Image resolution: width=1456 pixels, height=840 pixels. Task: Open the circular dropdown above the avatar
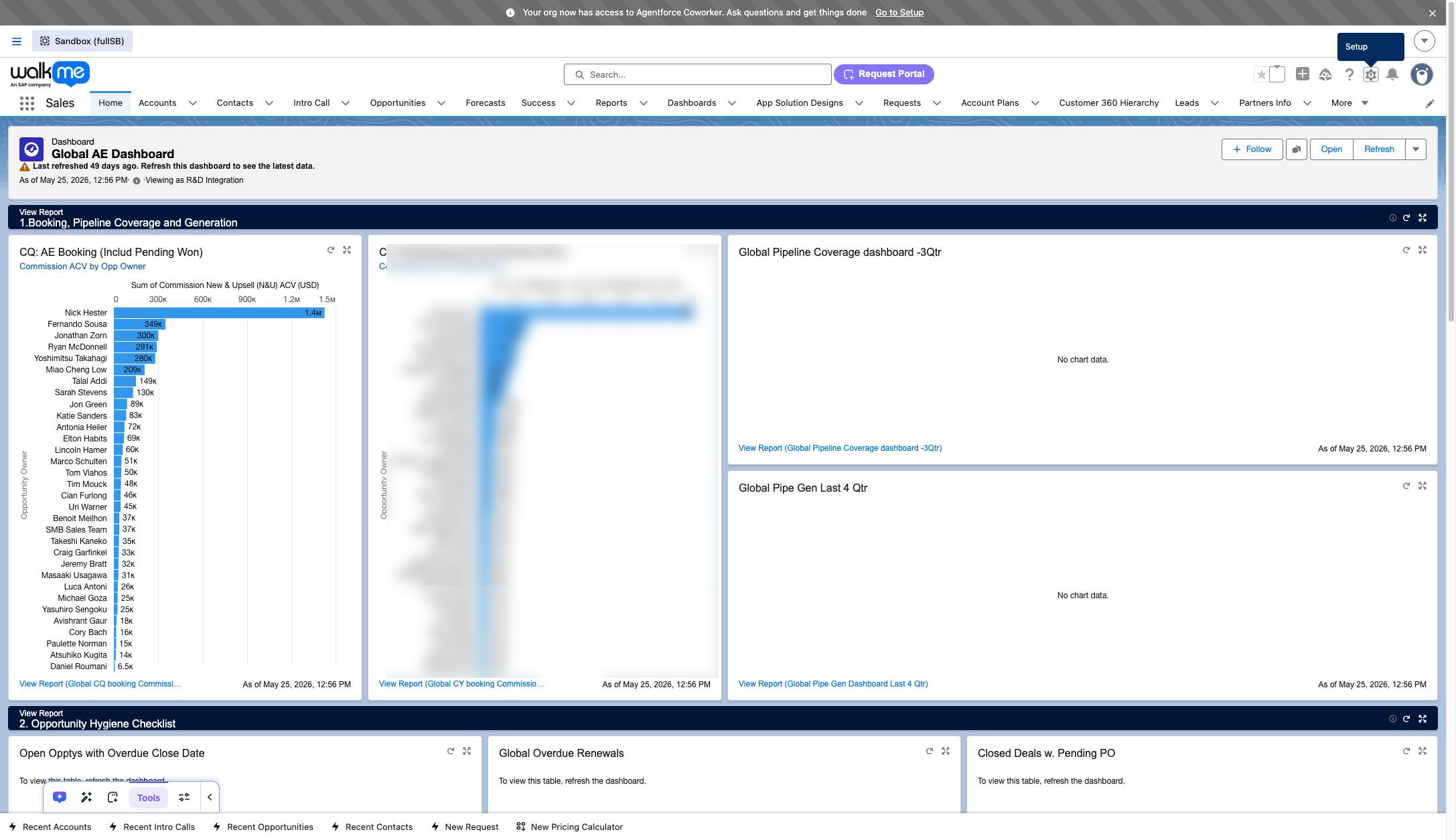point(1425,41)
